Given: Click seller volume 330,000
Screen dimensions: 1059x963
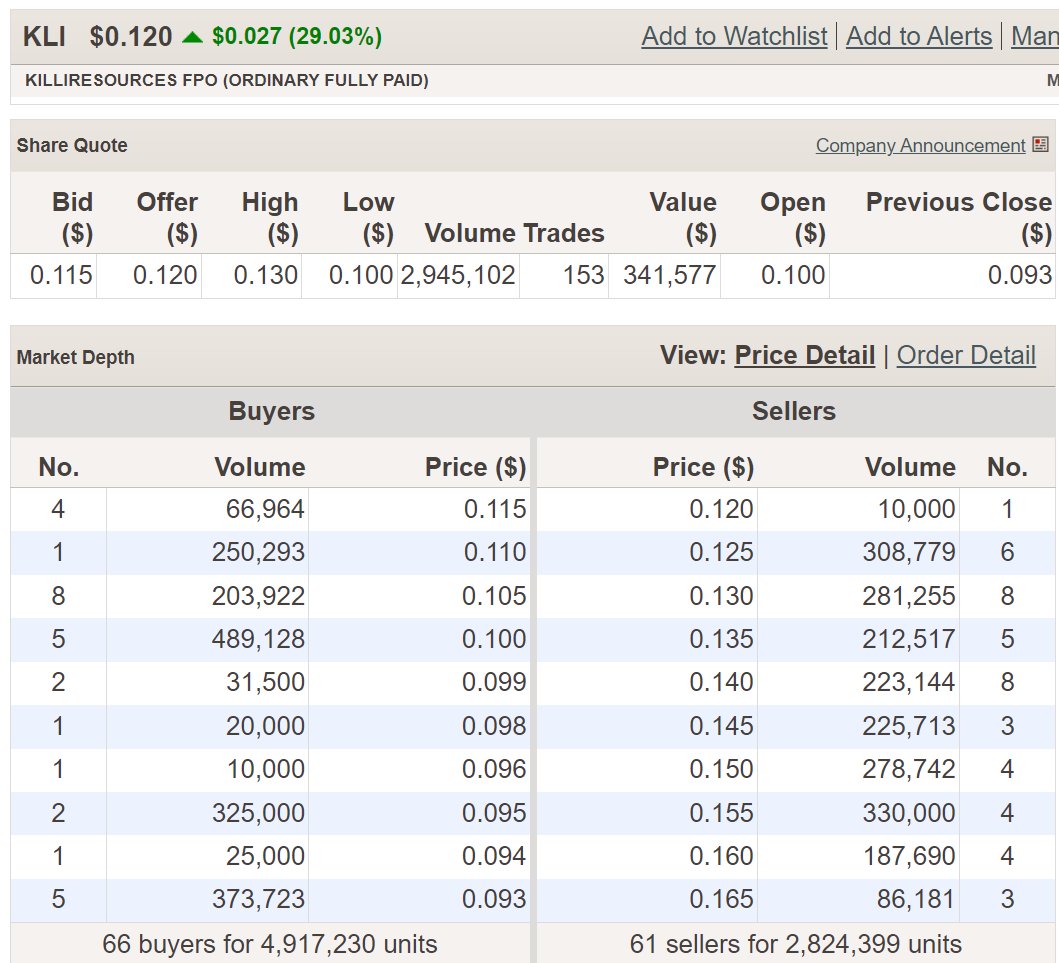Looking at the screenshot, I should point(908,813).
